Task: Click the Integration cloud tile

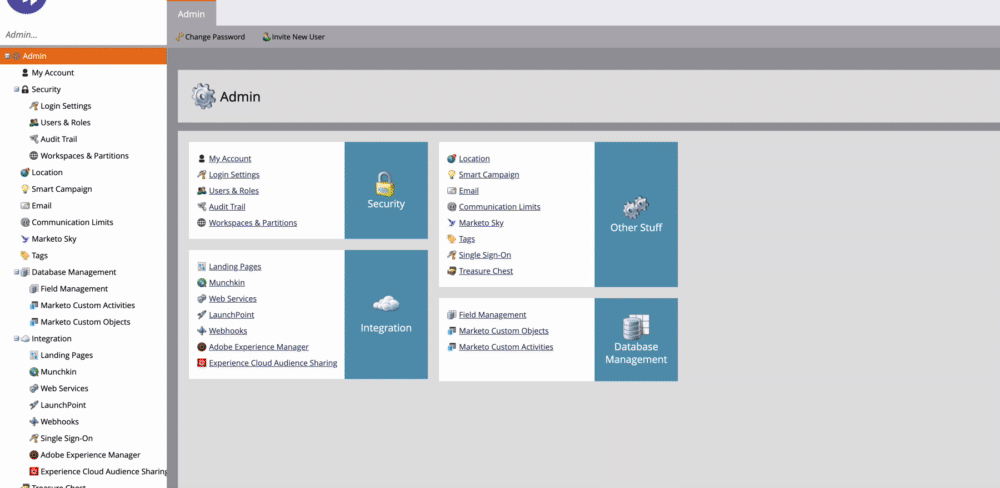Action: [386, 314]
